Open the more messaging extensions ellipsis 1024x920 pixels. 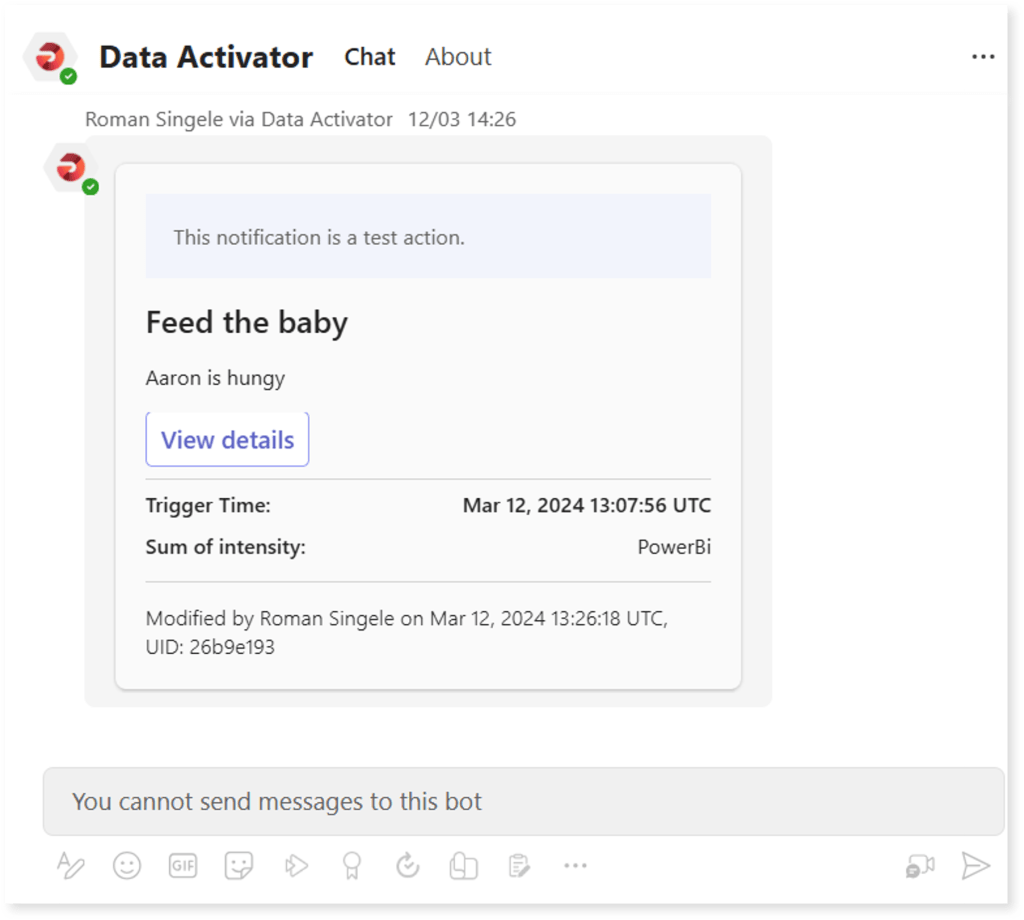[x=575, y=865]
